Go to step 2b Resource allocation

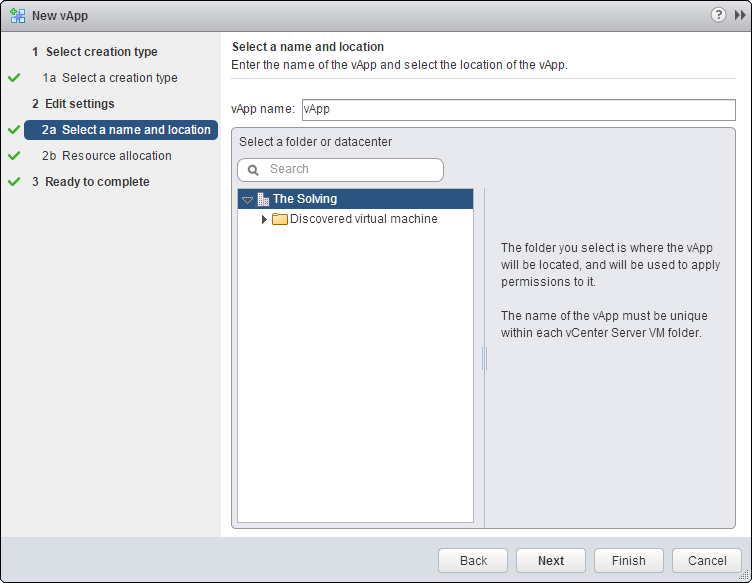pos(106,156)
